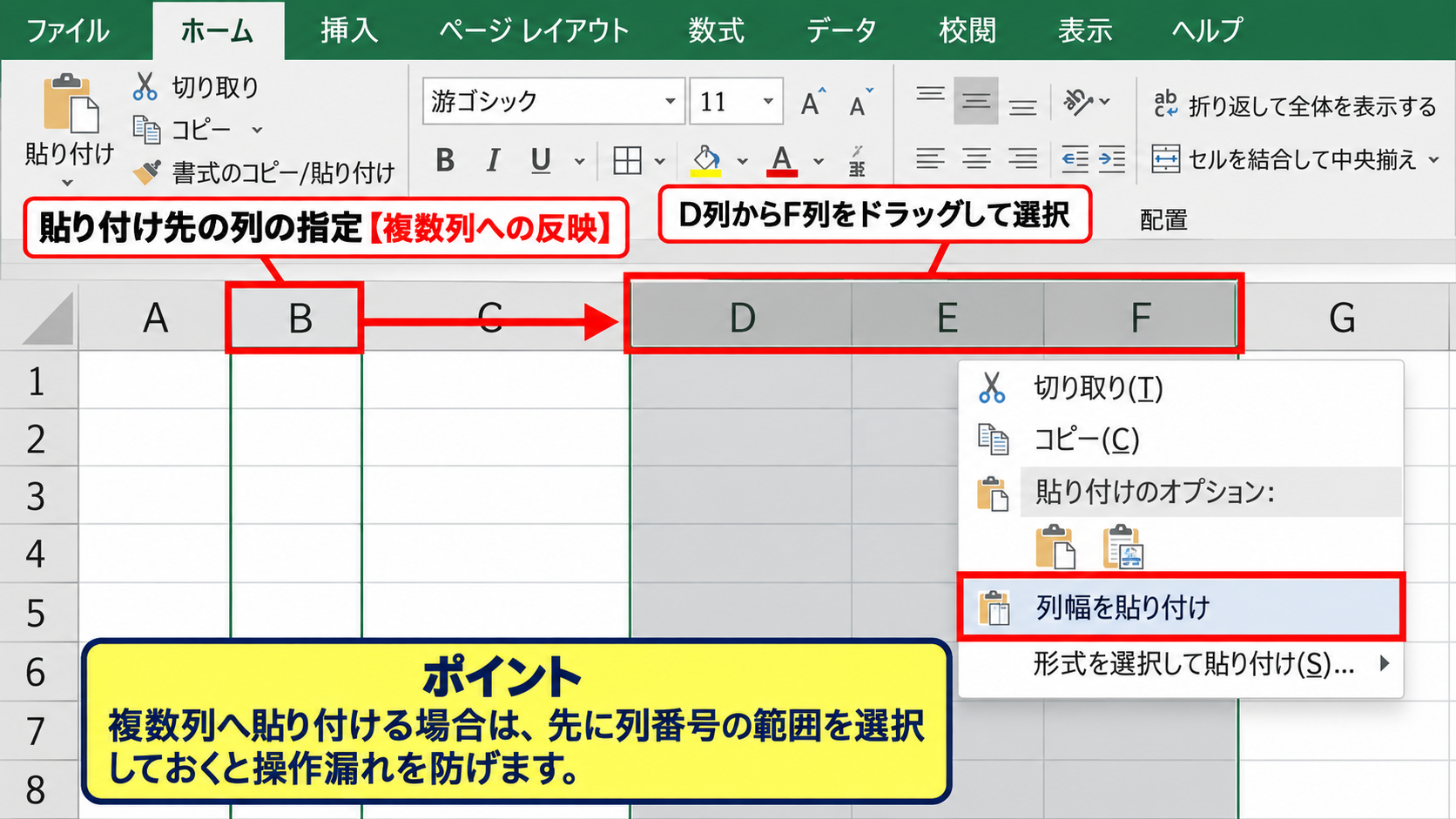Apply cell borders icon
1456x819 pixels.
(627, 160)
